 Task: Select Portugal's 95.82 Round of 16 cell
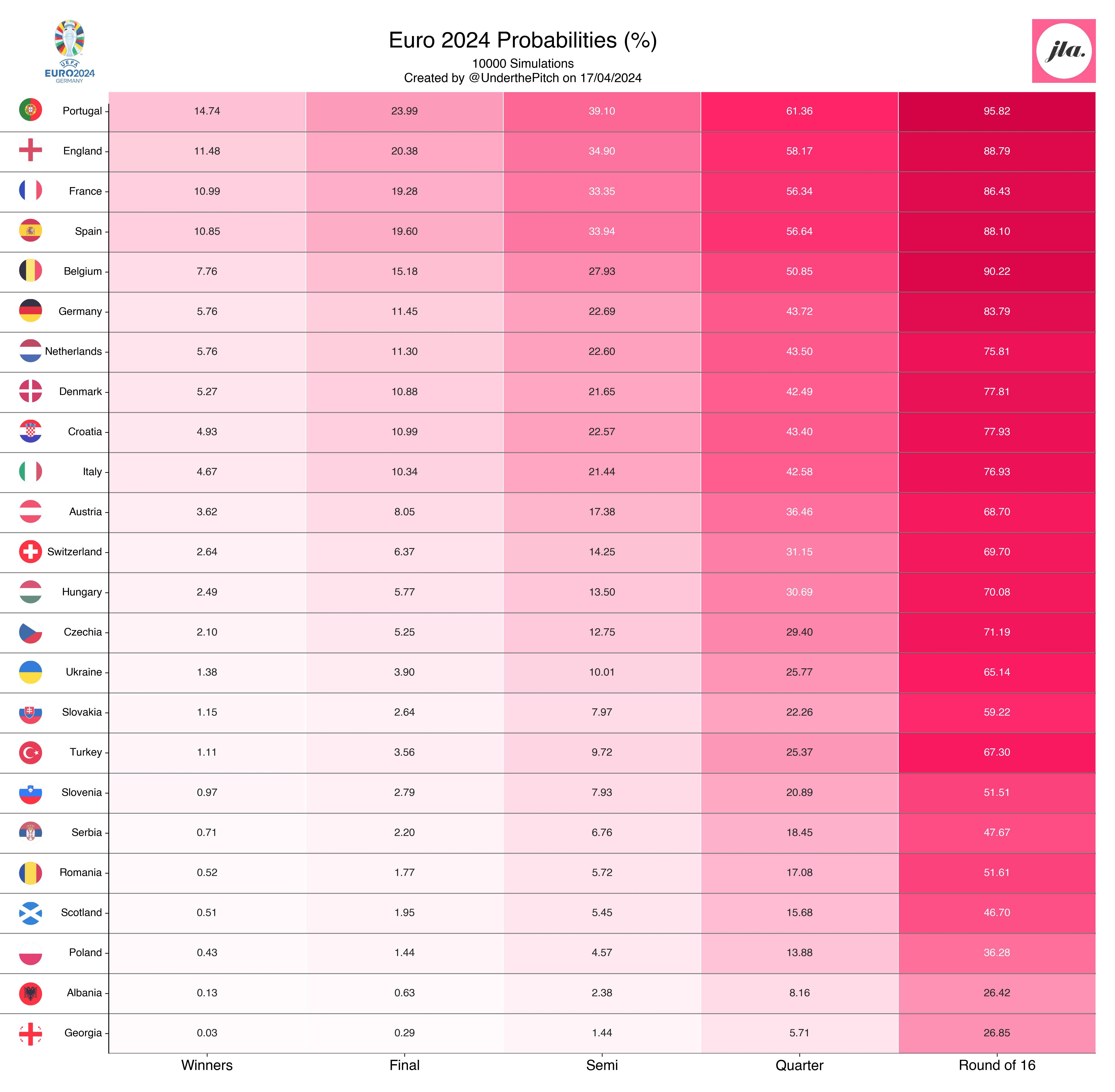(997, 111)
